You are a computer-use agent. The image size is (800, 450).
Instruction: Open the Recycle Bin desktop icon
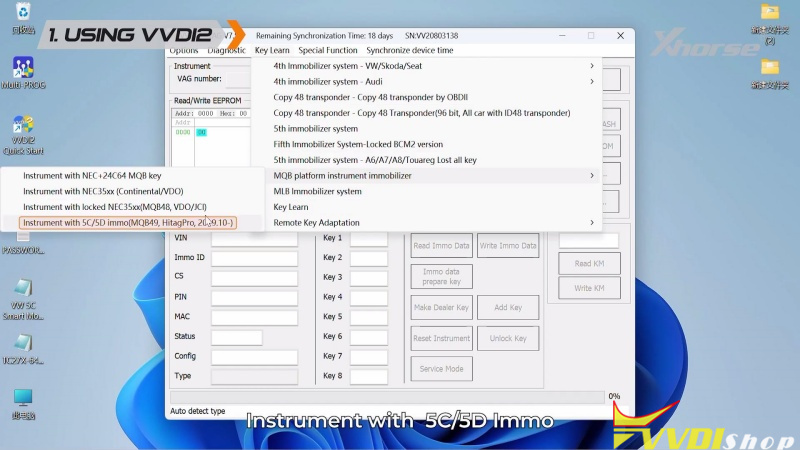tap(24, 16)
